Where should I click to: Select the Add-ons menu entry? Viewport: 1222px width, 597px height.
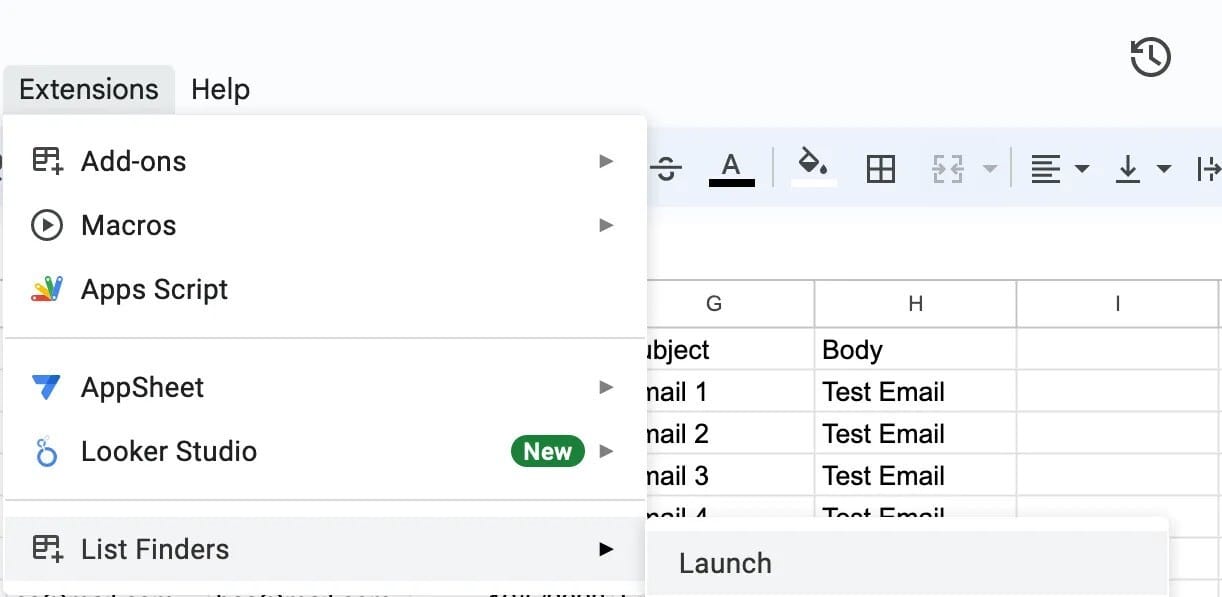325,161
